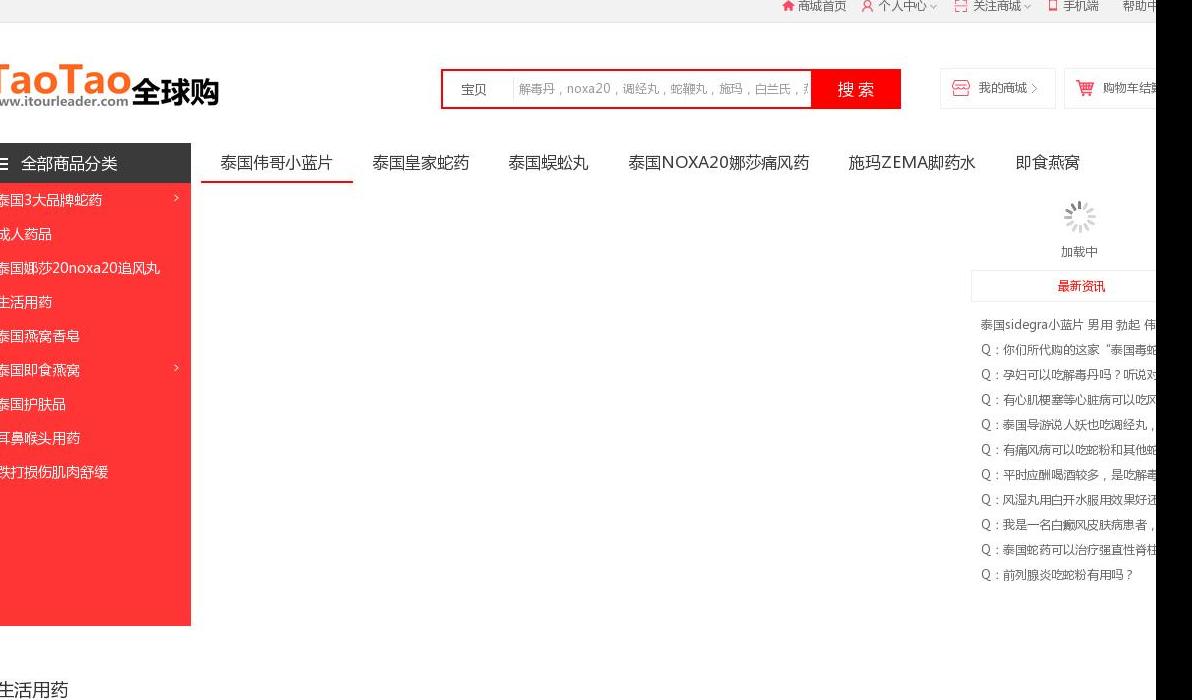Click the chevron next to 我的商城
This screenshot has width=1192, height=700.
1034,88
